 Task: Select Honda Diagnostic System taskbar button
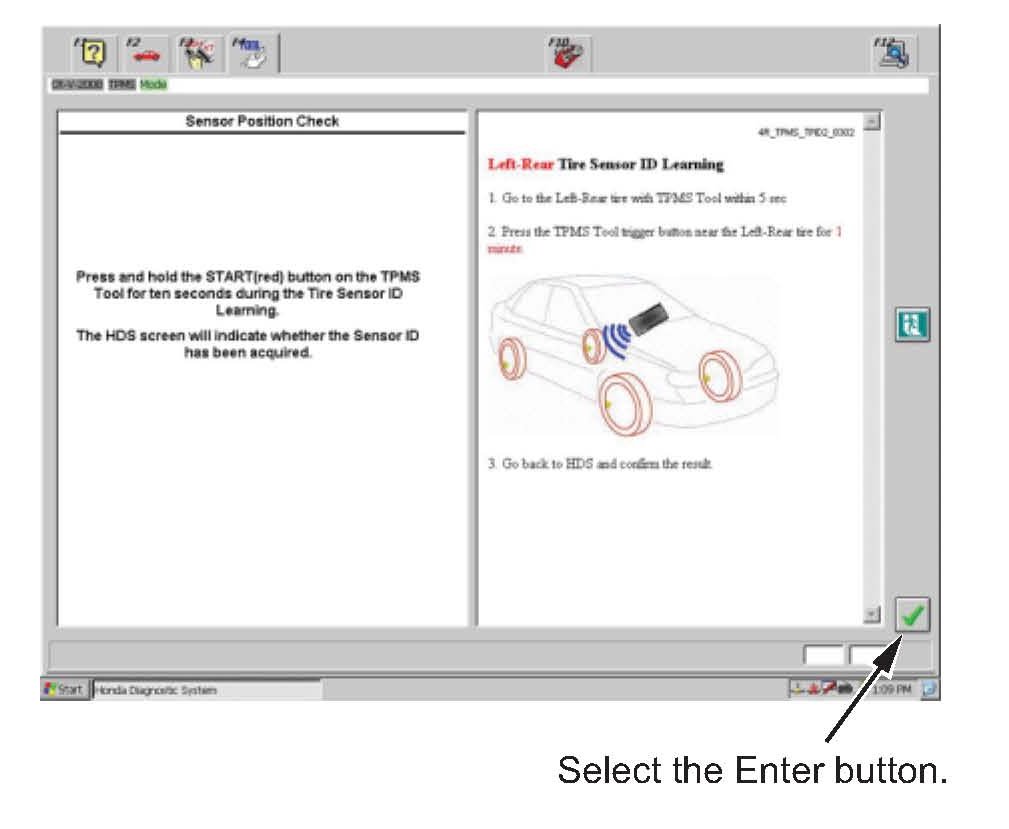205,689
